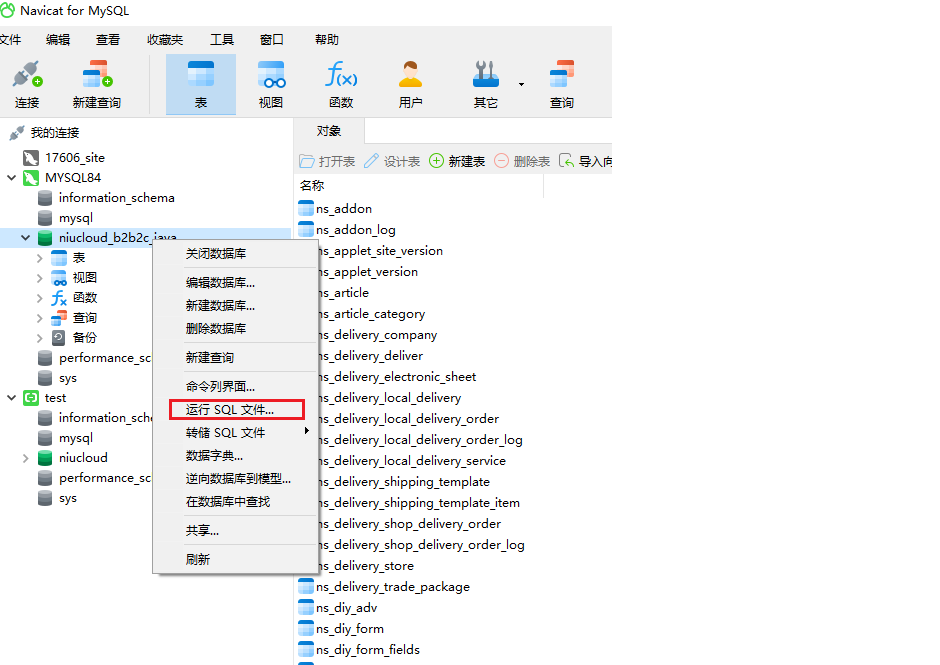Expand the 表 tree node

pyautogui.click(x=40, y=258)
